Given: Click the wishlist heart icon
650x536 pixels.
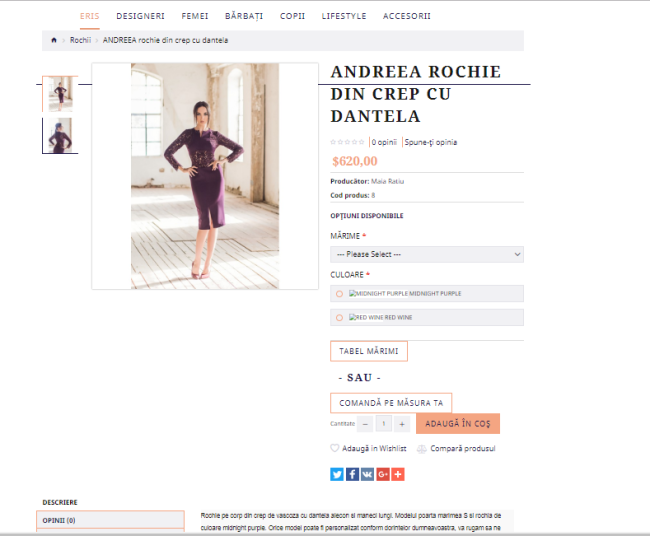Looking at the screenshot, I should (335, 448).
